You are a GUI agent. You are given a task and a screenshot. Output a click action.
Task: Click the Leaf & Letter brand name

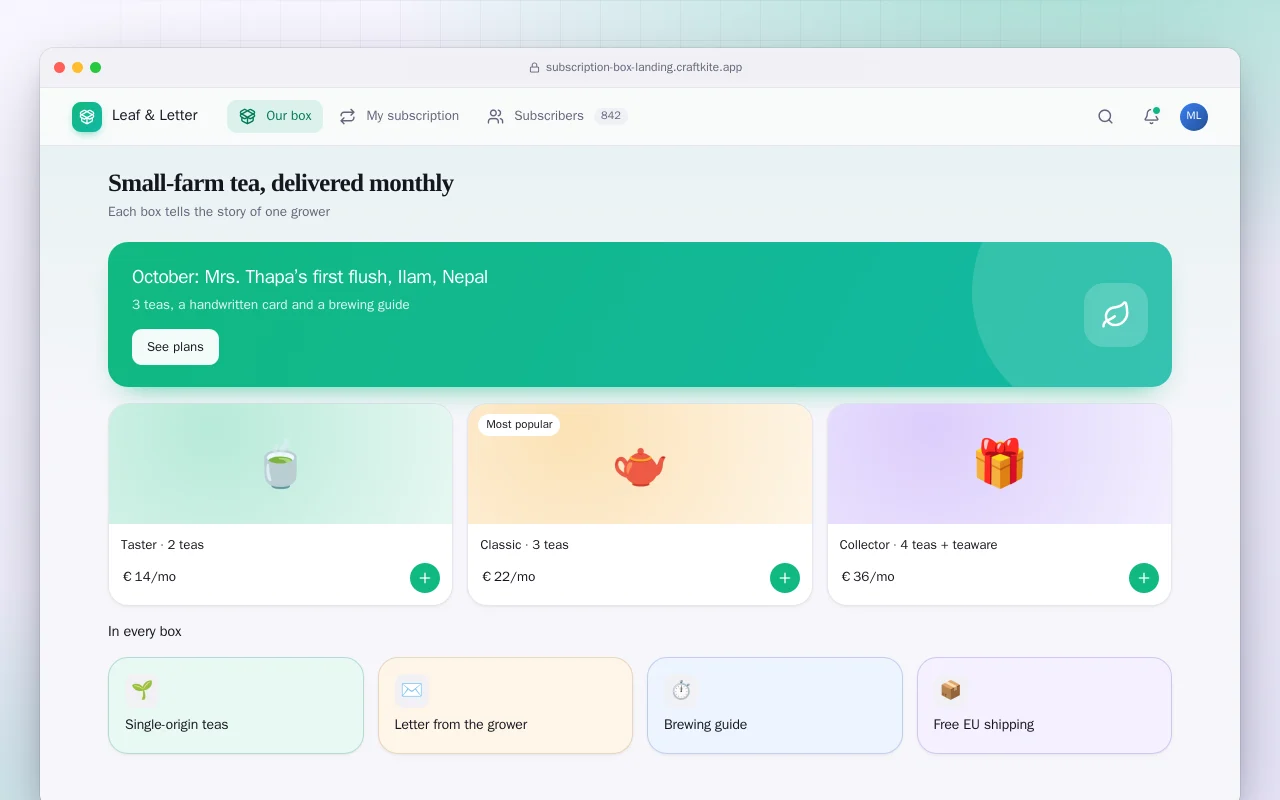155,116
